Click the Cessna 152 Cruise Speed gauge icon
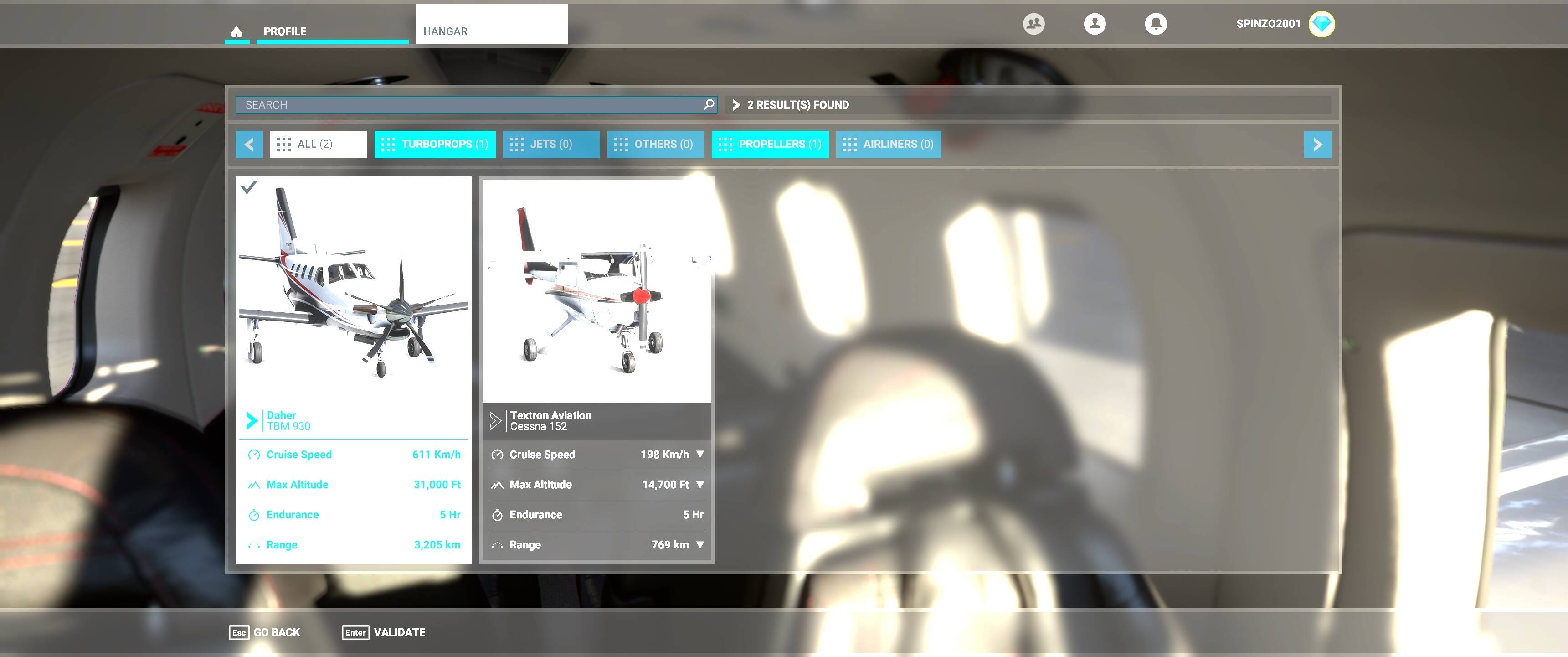 (x=497, y=454)
